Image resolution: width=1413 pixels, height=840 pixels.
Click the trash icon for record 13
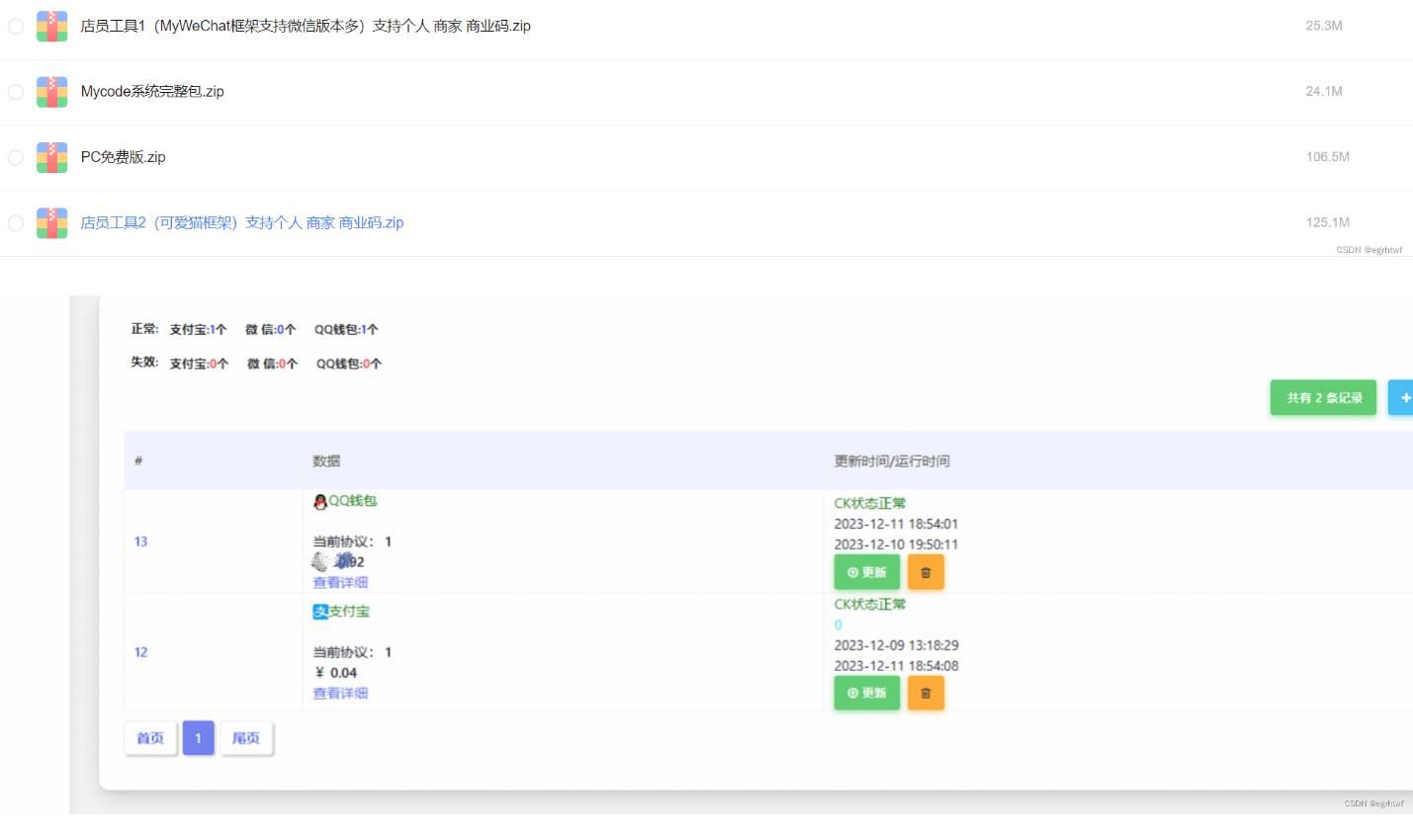(x=926, y=571)
